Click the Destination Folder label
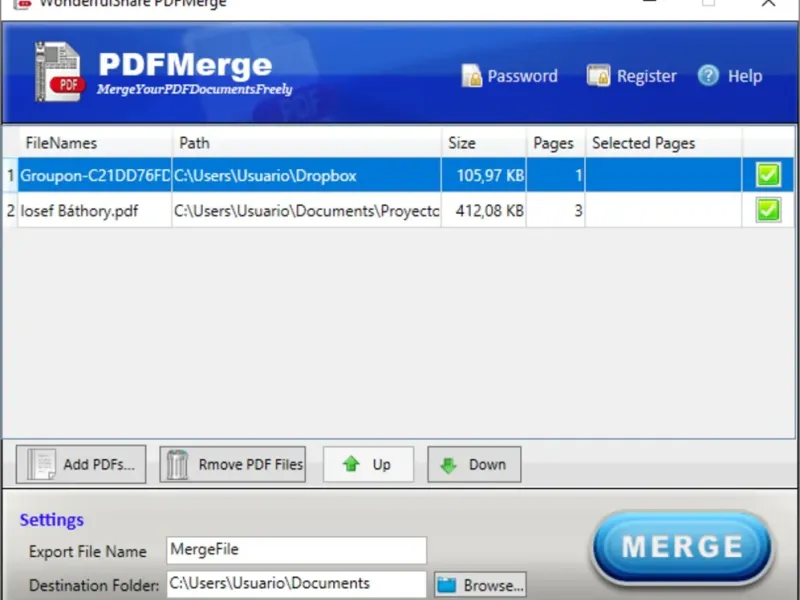The image size is (800, 600). (x=94, y=585)
